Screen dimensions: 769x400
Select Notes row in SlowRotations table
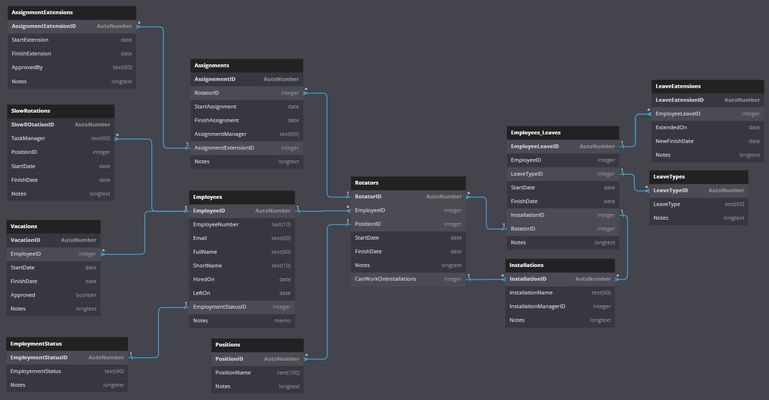point(61,194)
